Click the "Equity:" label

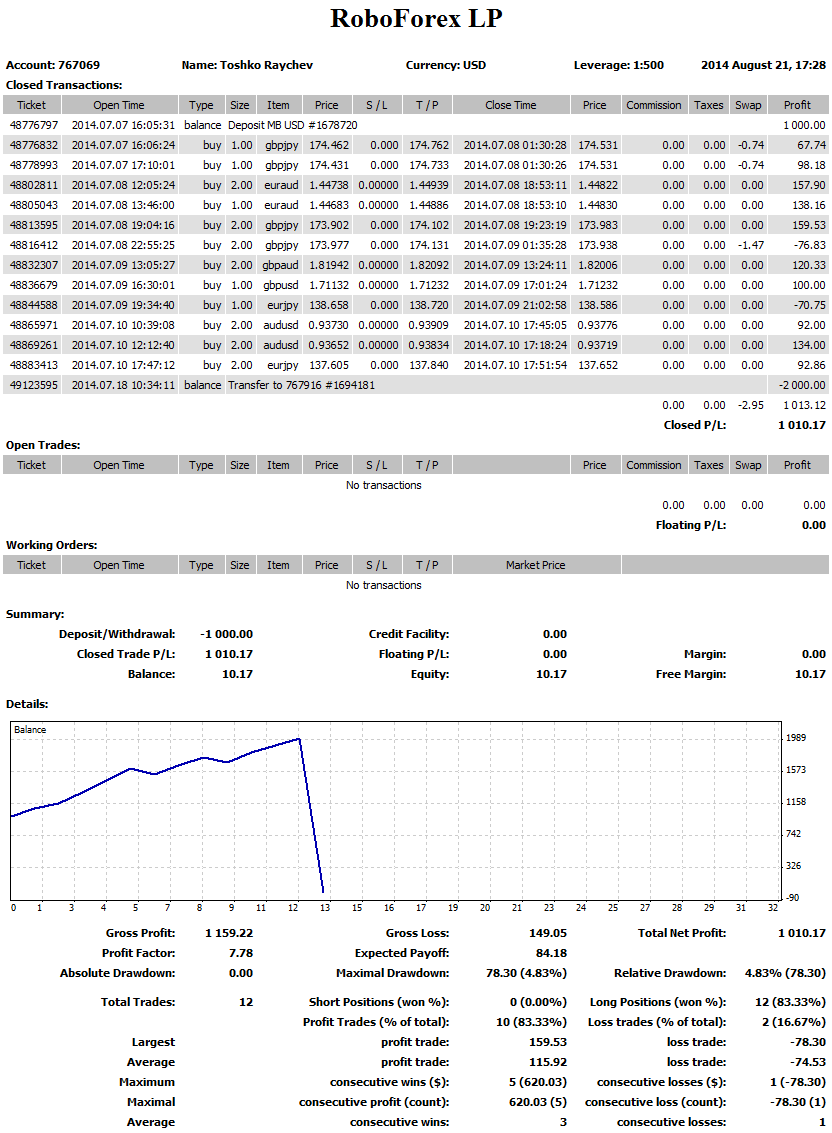pyautogui.click(x=430, y=674)
